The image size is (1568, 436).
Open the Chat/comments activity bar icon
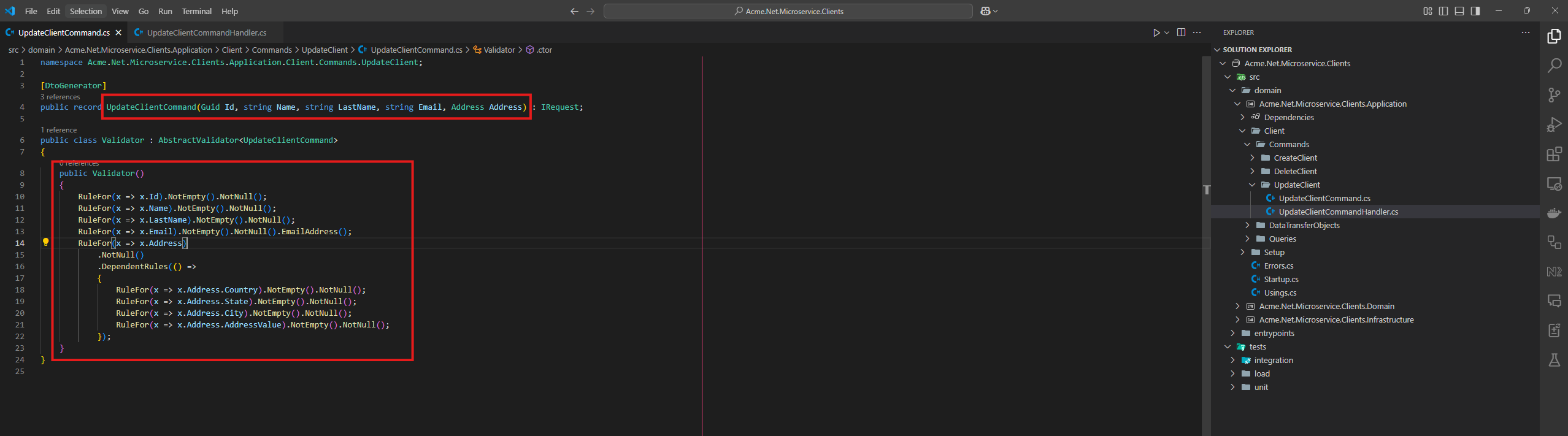[1554, 301]
